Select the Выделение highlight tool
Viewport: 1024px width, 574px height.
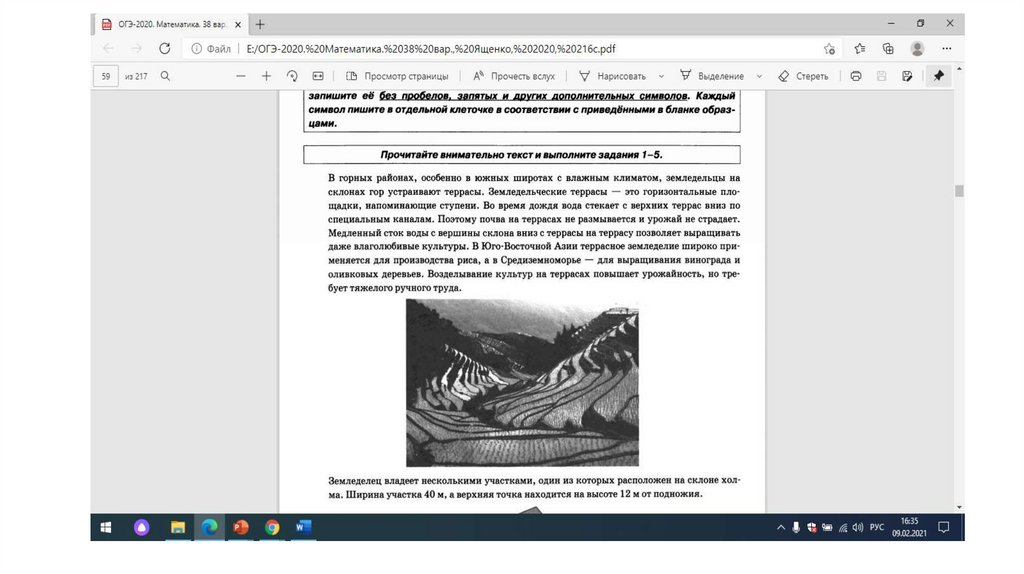pos(712,76)
